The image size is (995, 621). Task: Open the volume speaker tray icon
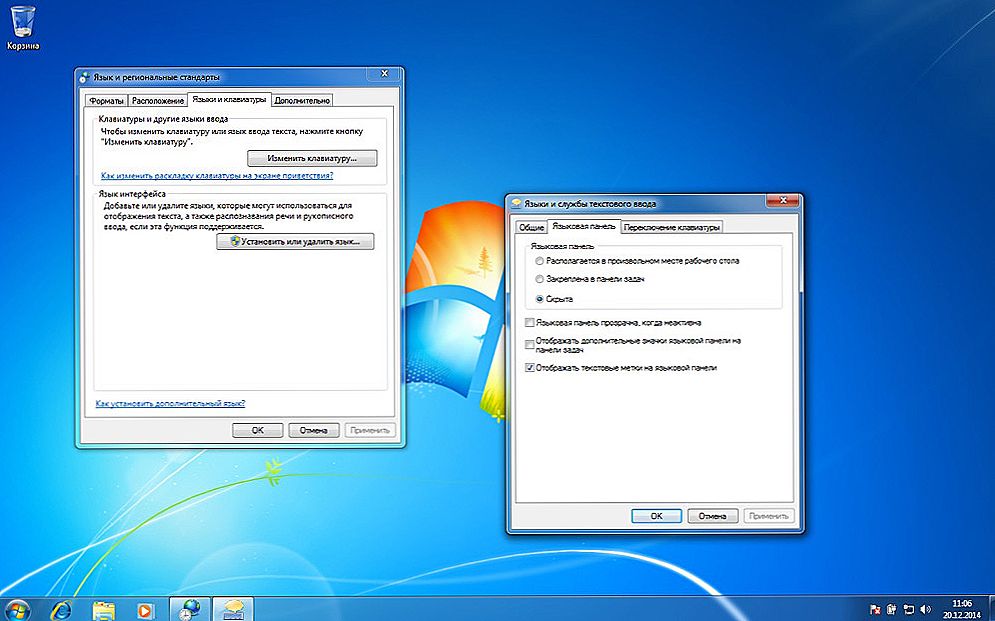tap(926, 610)
